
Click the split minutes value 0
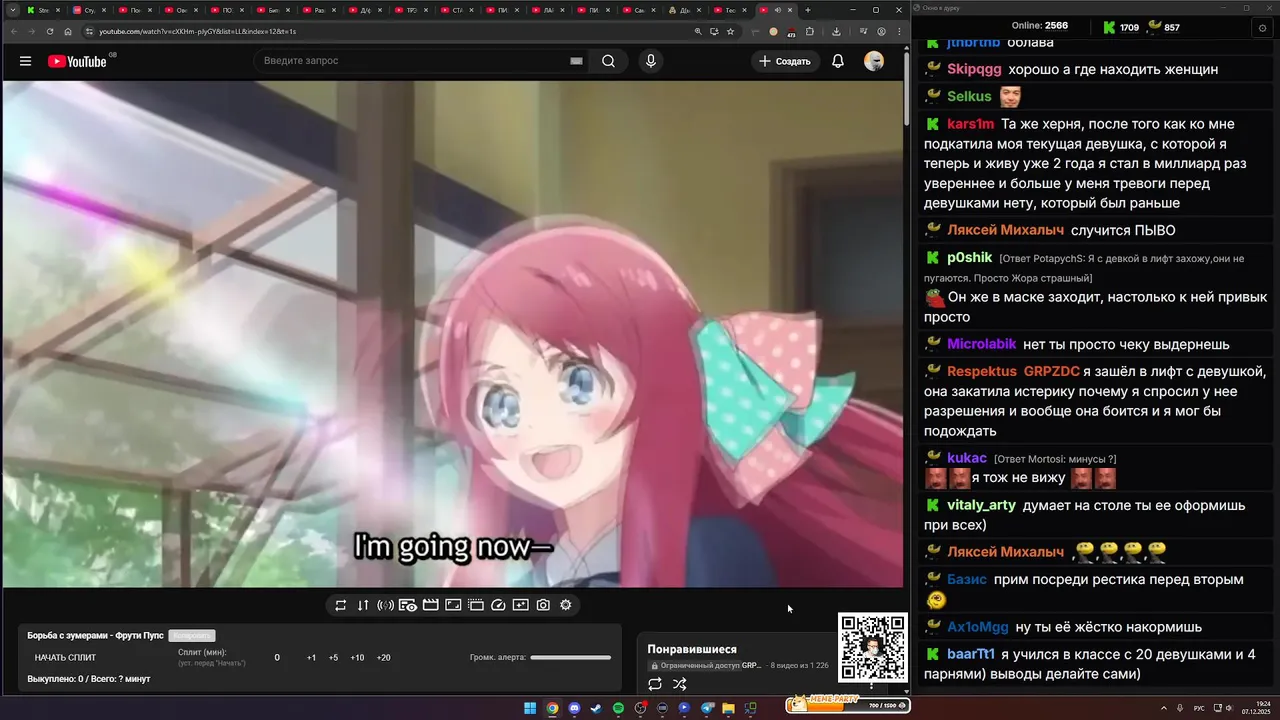point(277,658)
